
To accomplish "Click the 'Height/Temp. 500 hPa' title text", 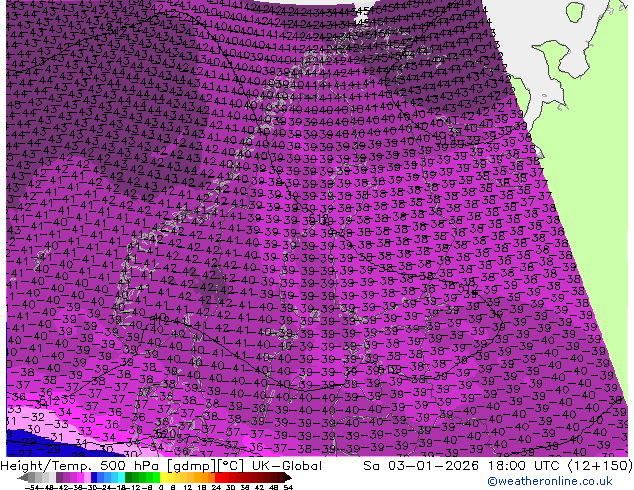I will (x=82, y=466).
